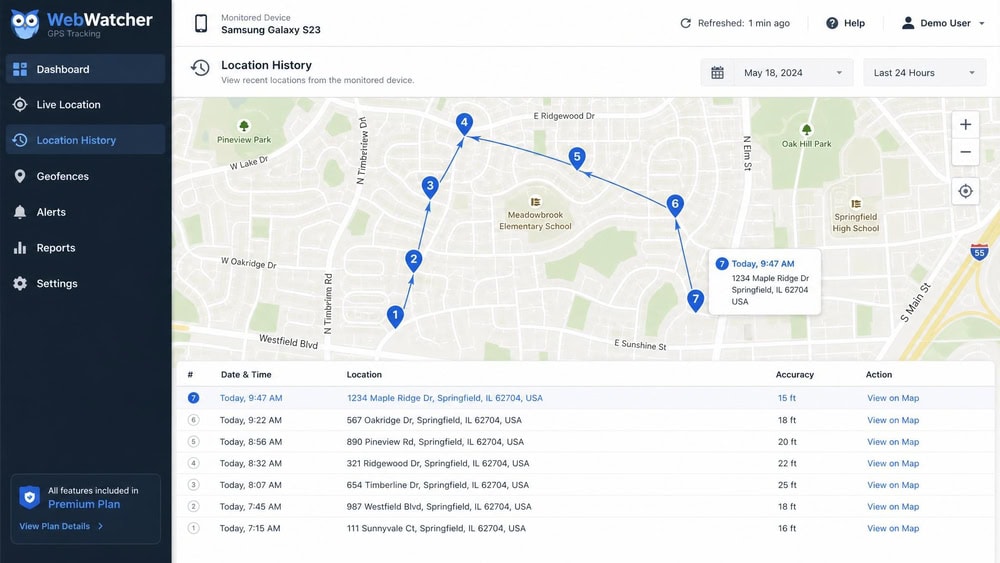Click Pineview Park tree icon on map

click(x=244, y=126)
